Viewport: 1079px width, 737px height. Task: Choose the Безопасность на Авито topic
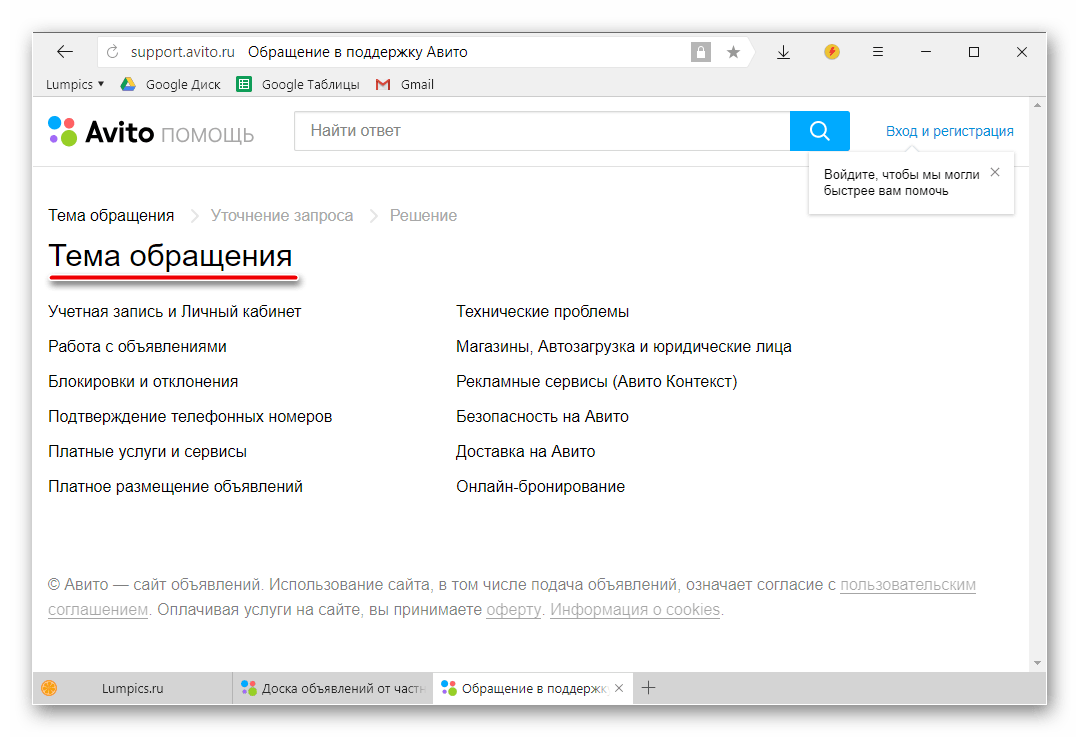point(542,417)
